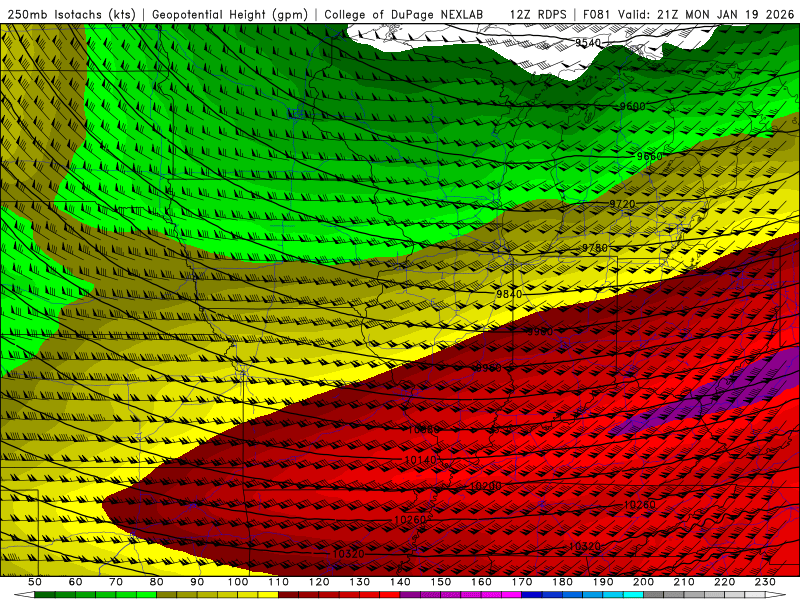Click the 9960 height contour label
Image resolution: width=800 pixels, height=600 pixels.
point(489,368)
